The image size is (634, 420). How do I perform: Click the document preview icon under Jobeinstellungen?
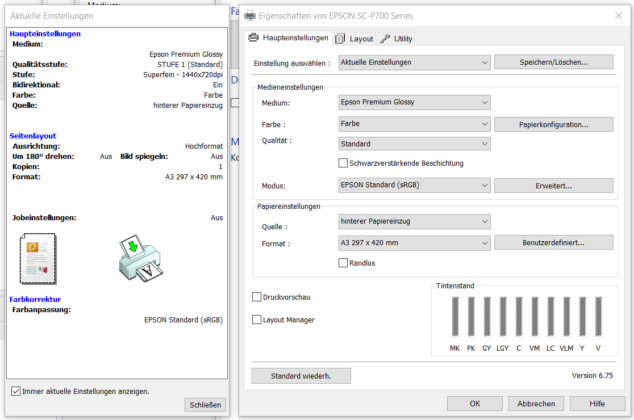click(40, 257)
